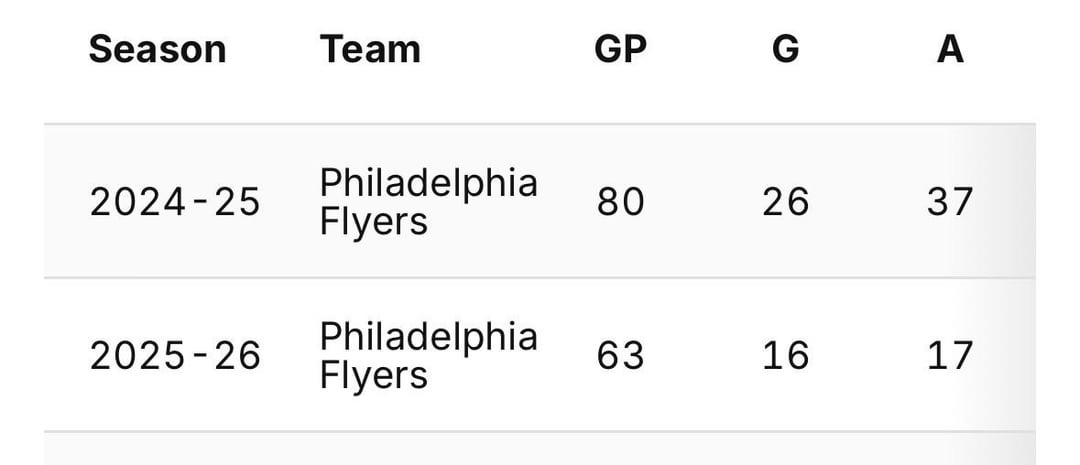The image size is (1080, 465).
Task: Select the 2025-26 season cell
Action: 175,355
